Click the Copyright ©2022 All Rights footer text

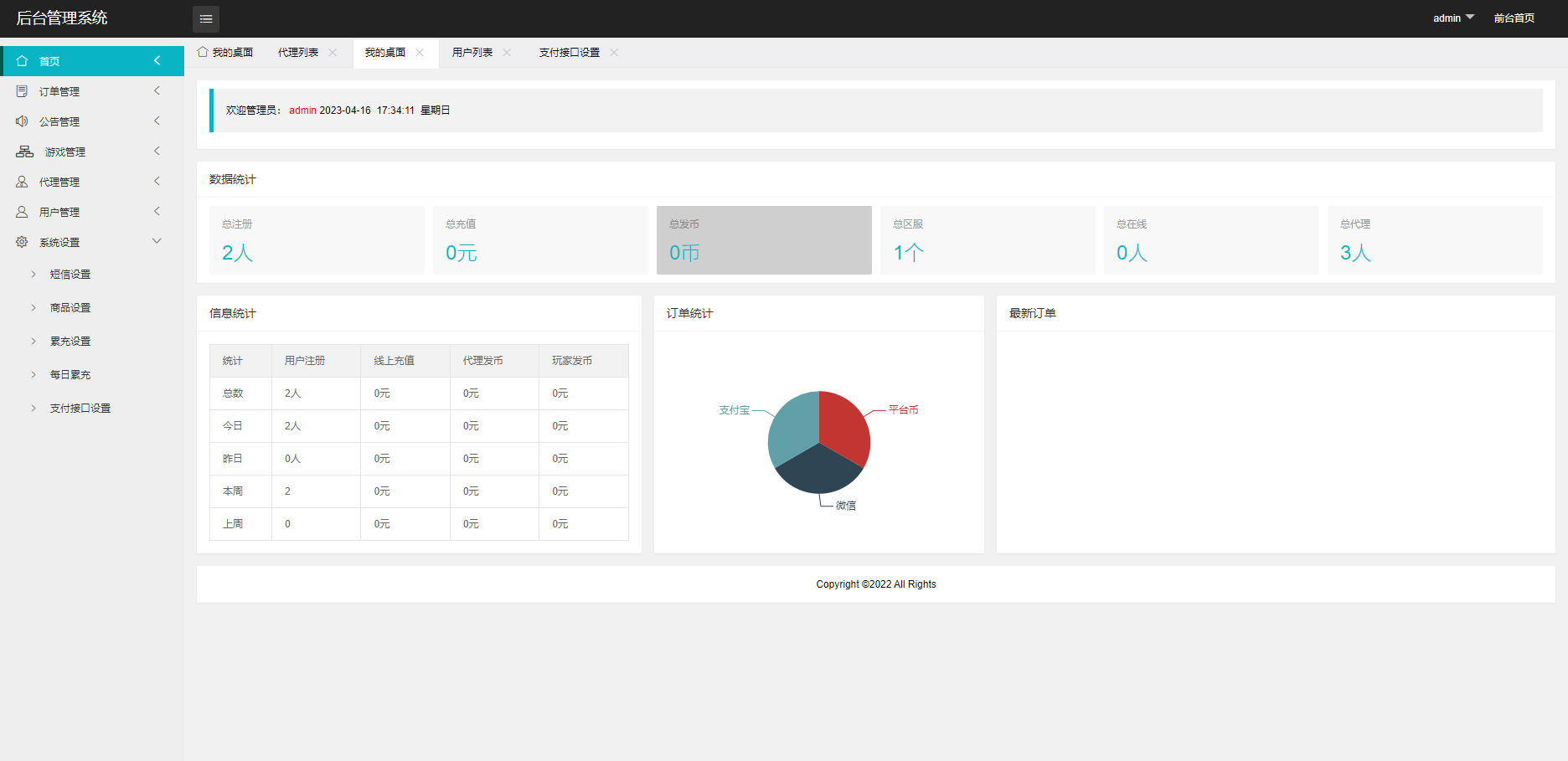point(876,584)
